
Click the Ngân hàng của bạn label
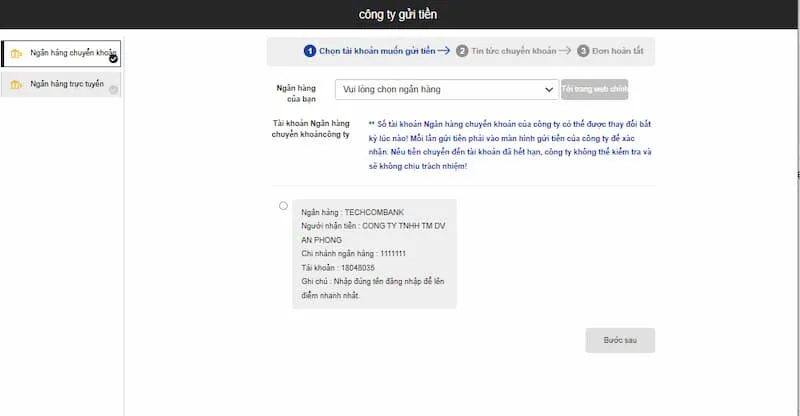[x=297, y=93]
